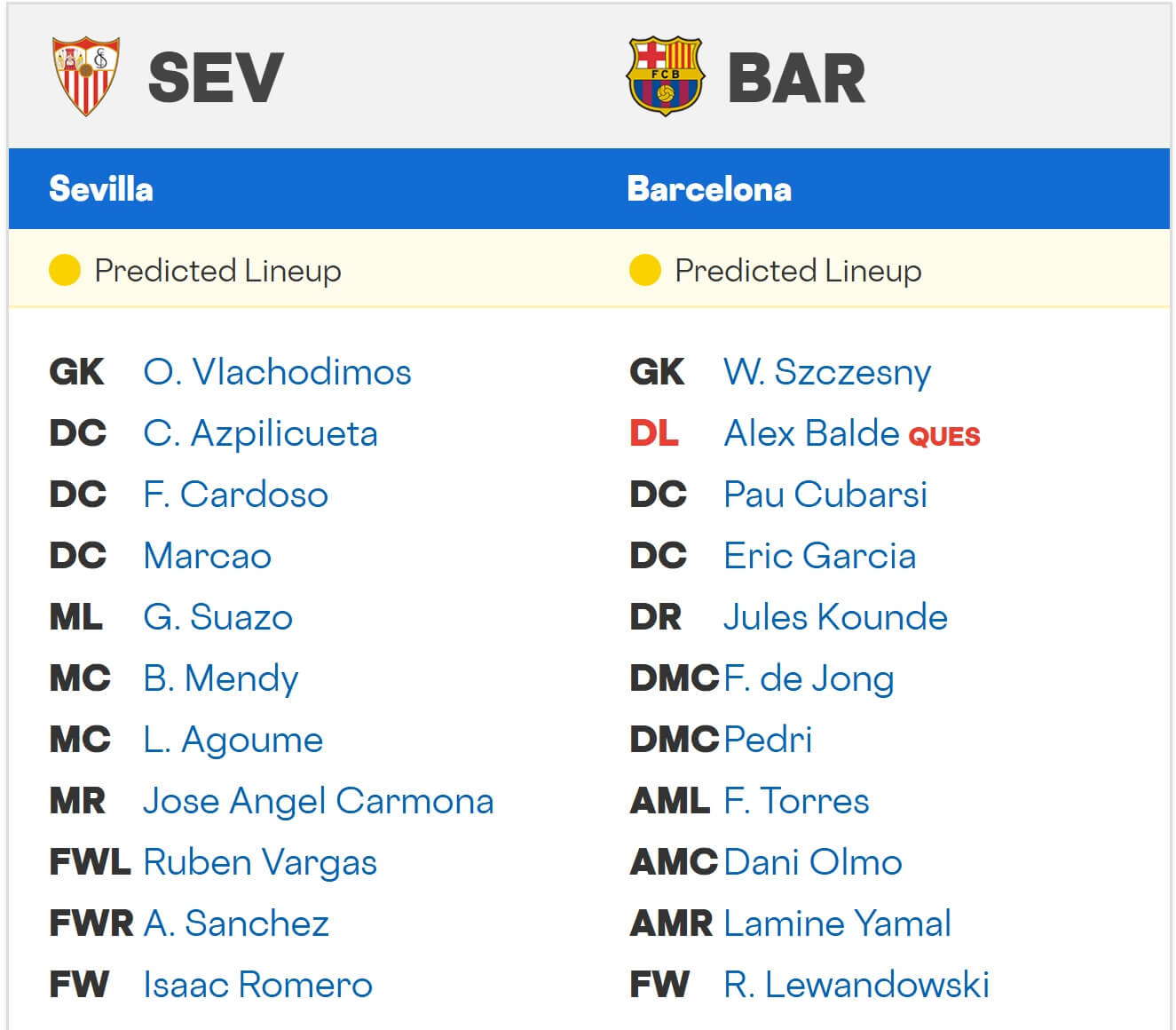Select Isaac Romero in Sevilla lineup
This screenshot has height=1030, width=1176.
click(x=257, y=985)
